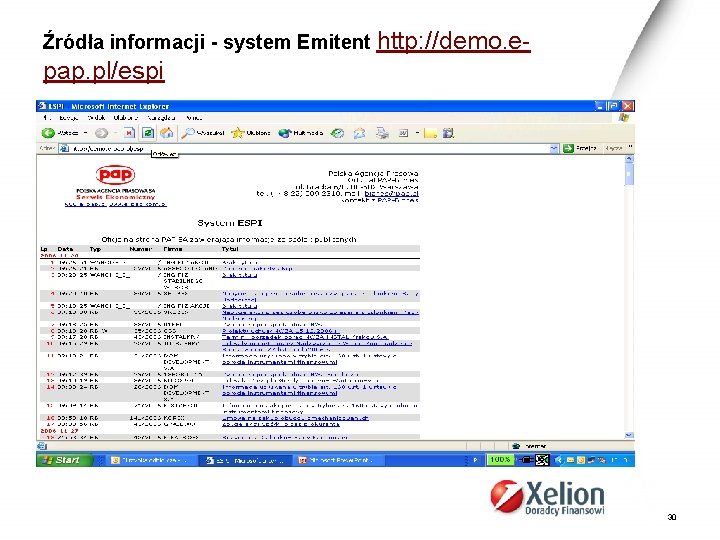
Task: Click the red Stop loading icon
Action: pyautogui.click(x=129, y=133)
